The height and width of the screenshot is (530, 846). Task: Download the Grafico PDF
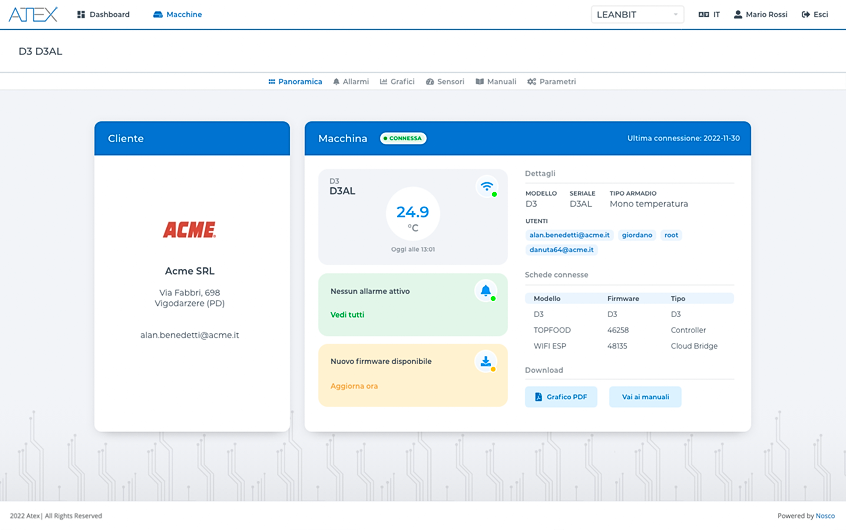point(561,397)
